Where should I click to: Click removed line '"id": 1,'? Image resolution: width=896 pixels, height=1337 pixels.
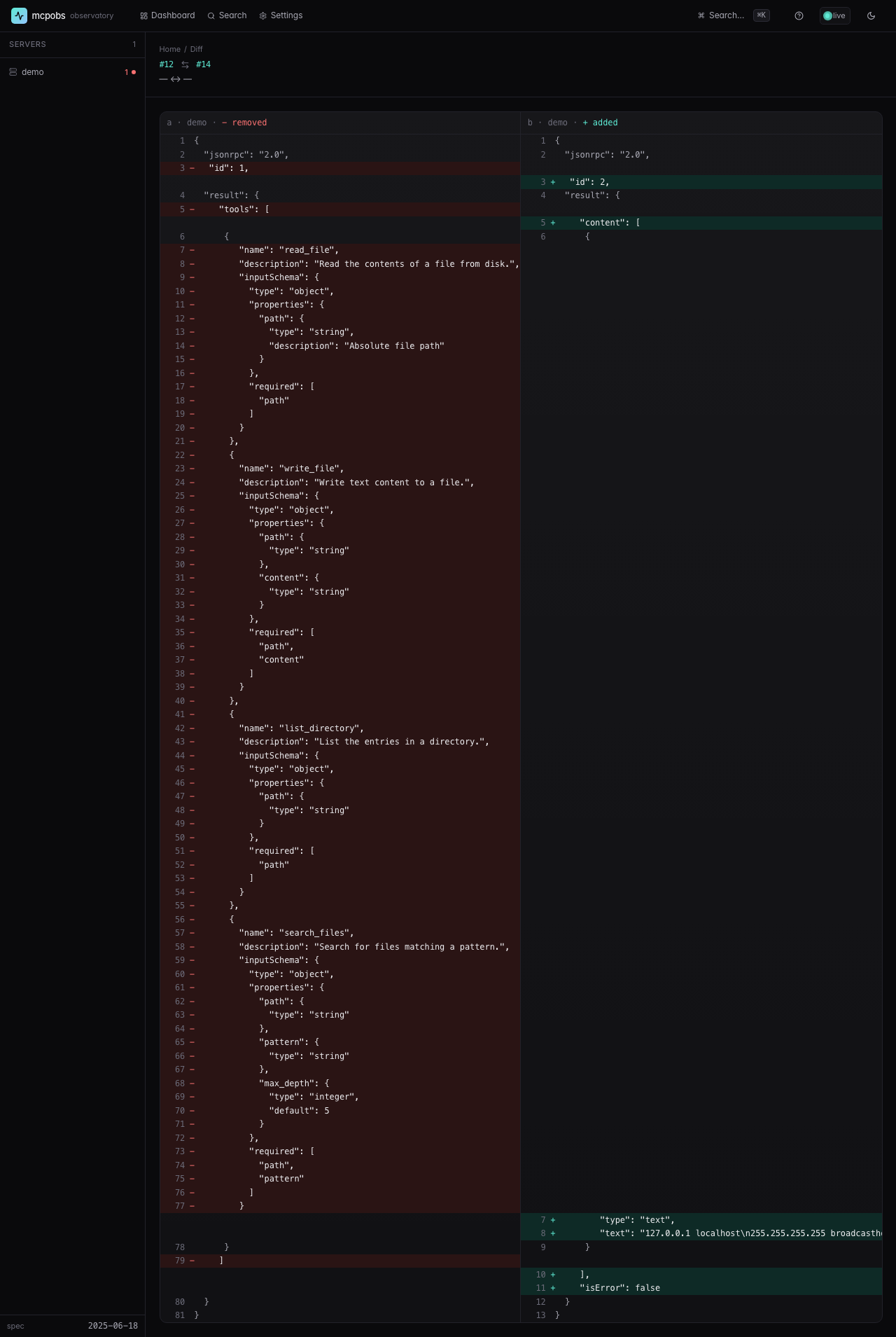tap(340, 168)
